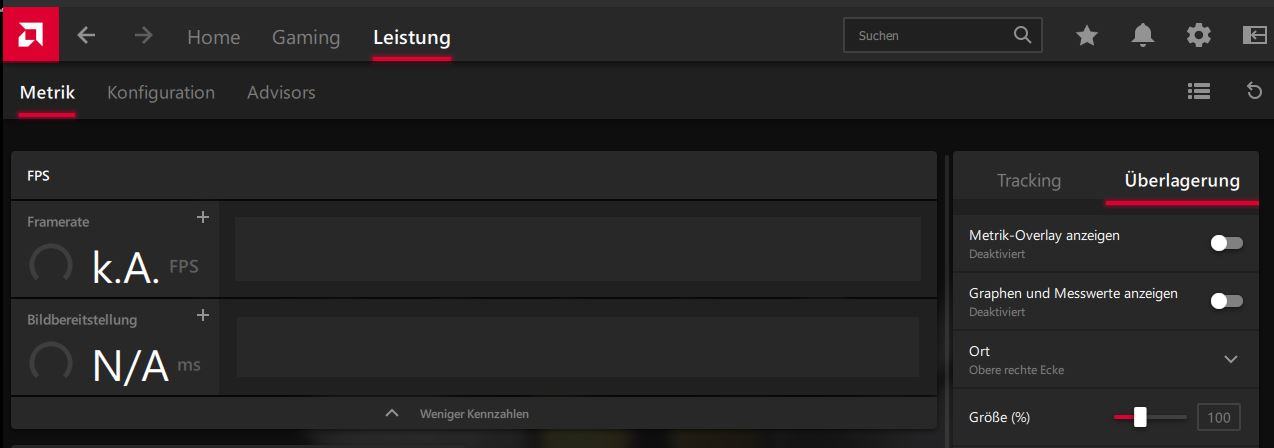This screenshot has width=1274, height=448.
Task: Click the AMD logo icon
Action: [x=31, y=34]
